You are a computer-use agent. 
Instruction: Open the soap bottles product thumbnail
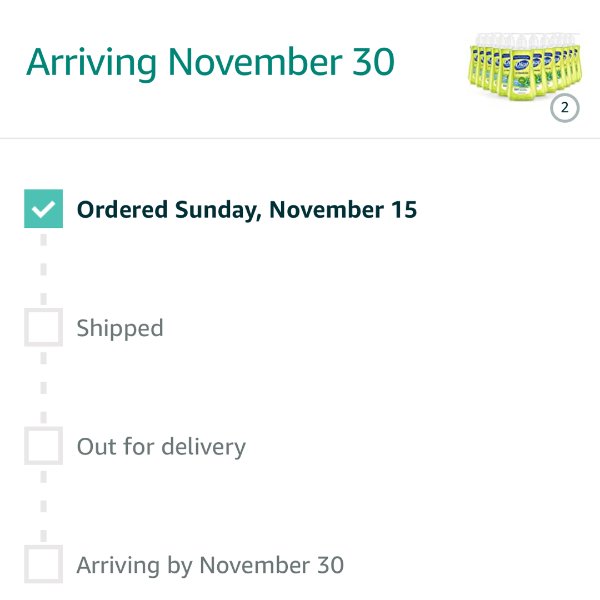(525, 67)
